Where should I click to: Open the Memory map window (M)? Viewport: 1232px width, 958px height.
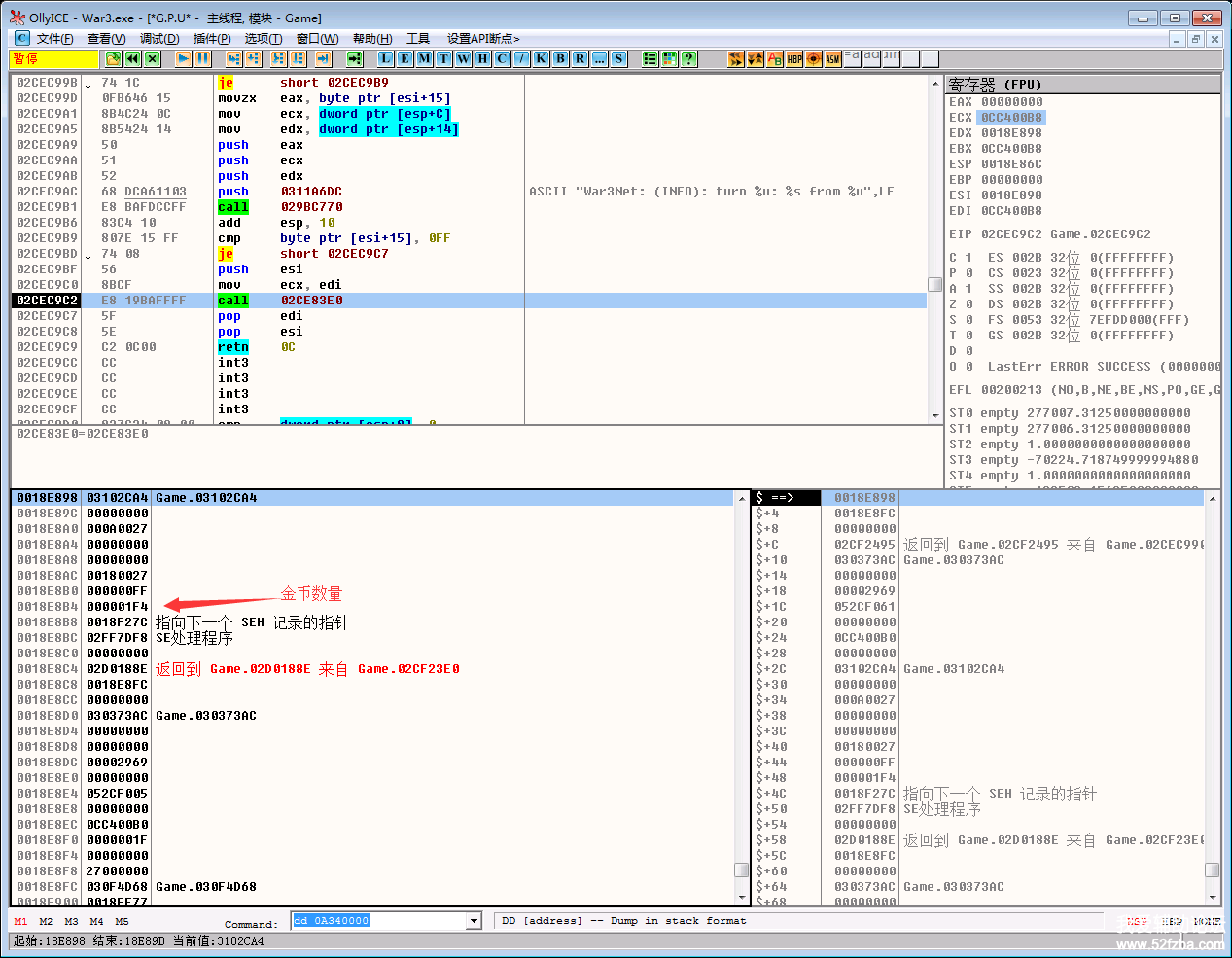click(x=425, y=58)
